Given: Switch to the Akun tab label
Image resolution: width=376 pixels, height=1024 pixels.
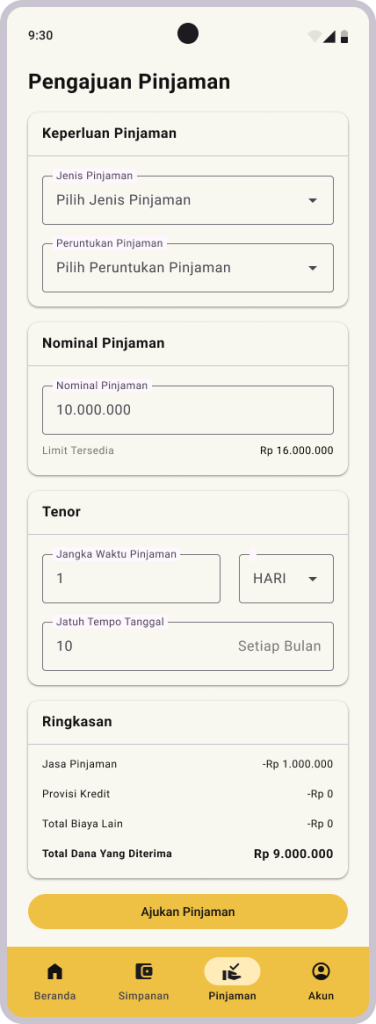Looking at the screenshot, I should pos(321,996).
